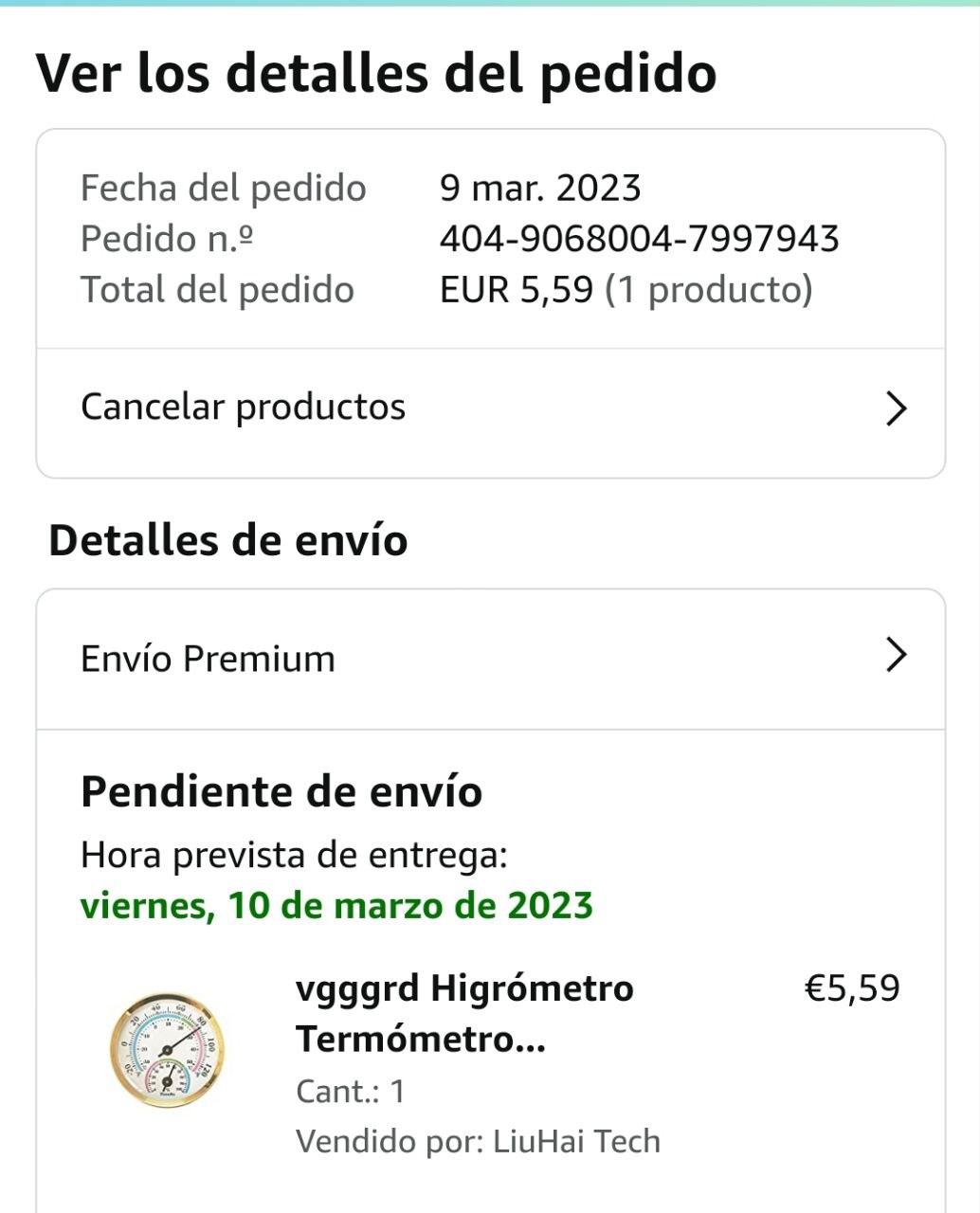The height and width of the screenshot is (1213, 980).
Task: Click the seller name LiuHai Tech
Action: (x=576, y=1141)
